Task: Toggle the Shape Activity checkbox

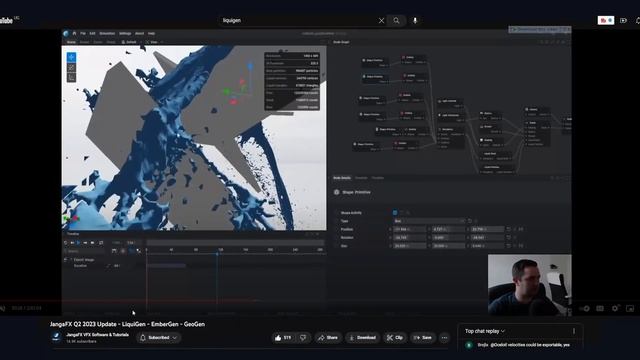Action: click(395, 213)
